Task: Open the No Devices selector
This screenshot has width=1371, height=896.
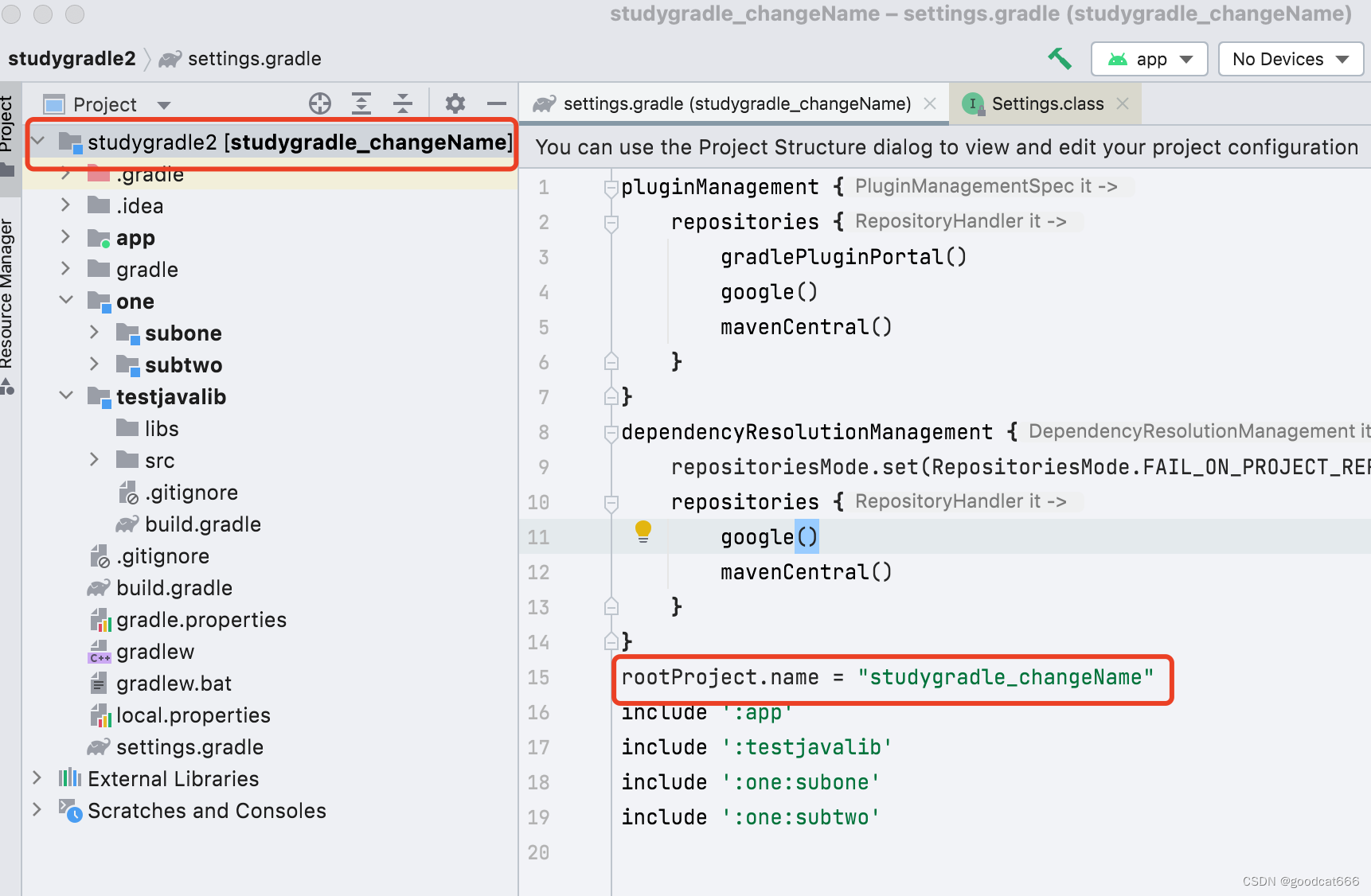Action: tap(1291, 59)
